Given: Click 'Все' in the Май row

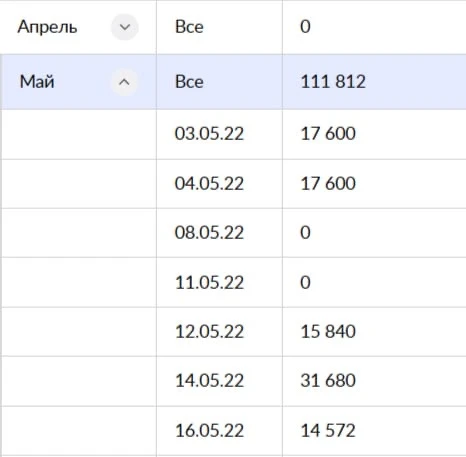Looking at the screenshot, I should click(x=189, y=82).
